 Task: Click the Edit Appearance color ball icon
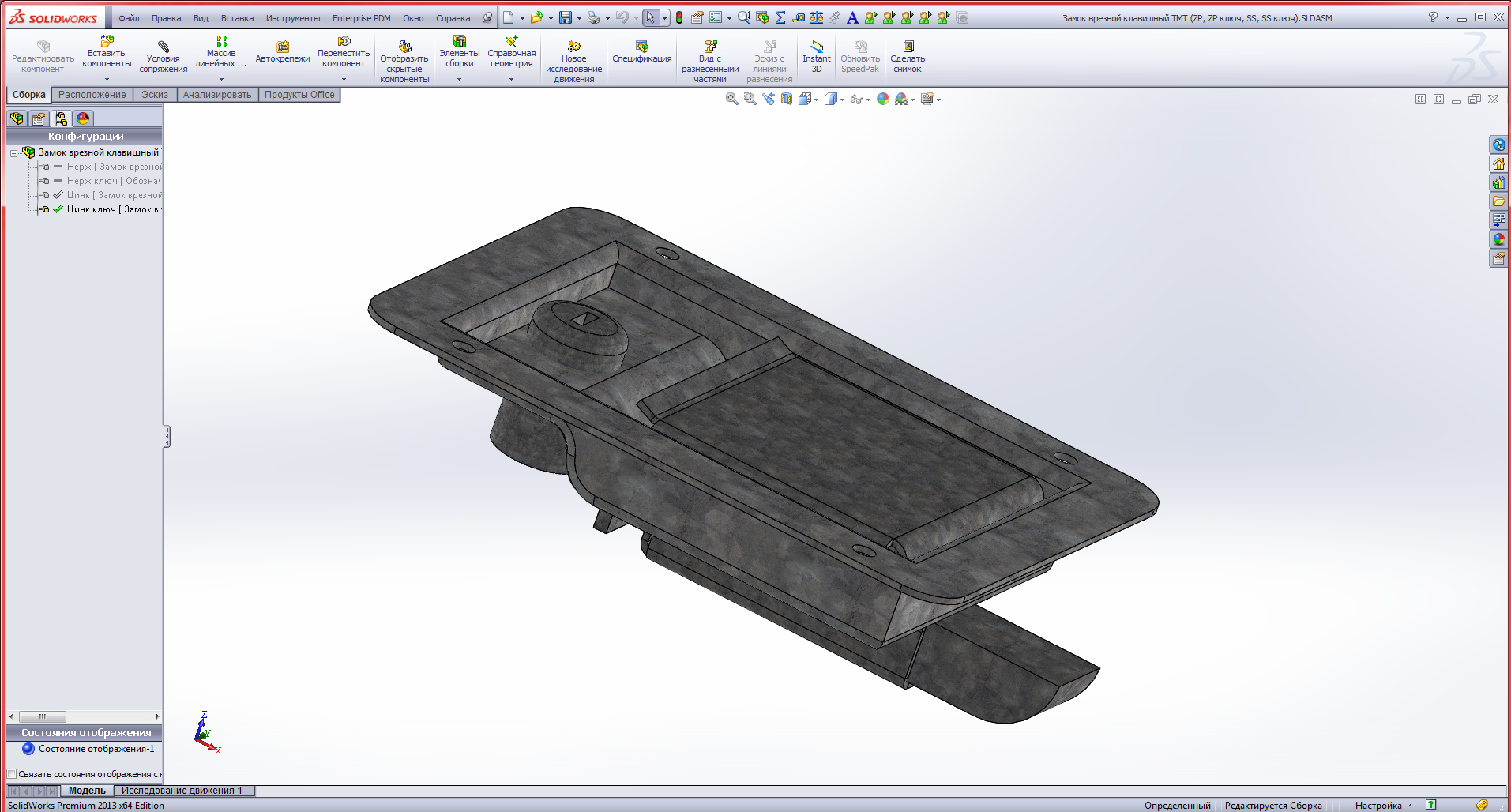coord(883,99)
